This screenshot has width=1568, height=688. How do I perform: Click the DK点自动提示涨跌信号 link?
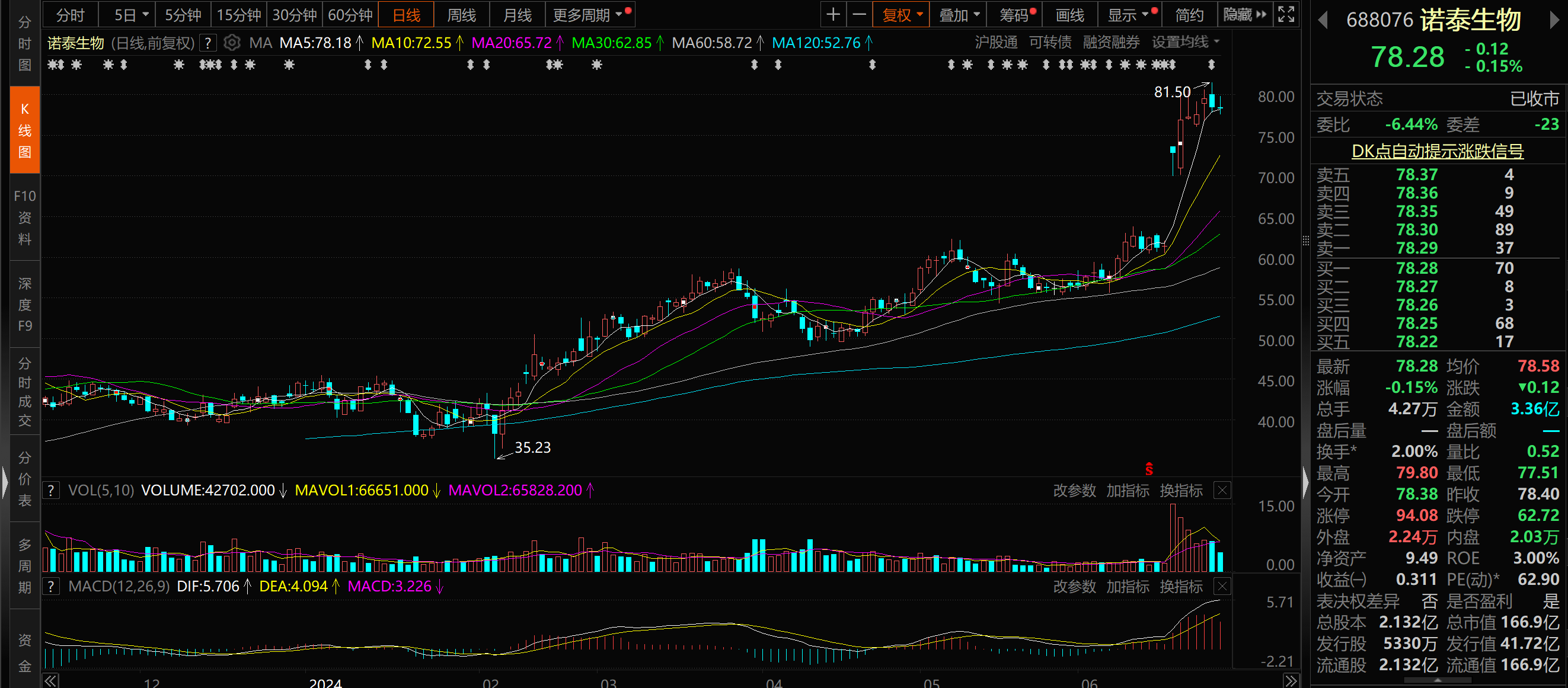click(x=1437, y=151)
